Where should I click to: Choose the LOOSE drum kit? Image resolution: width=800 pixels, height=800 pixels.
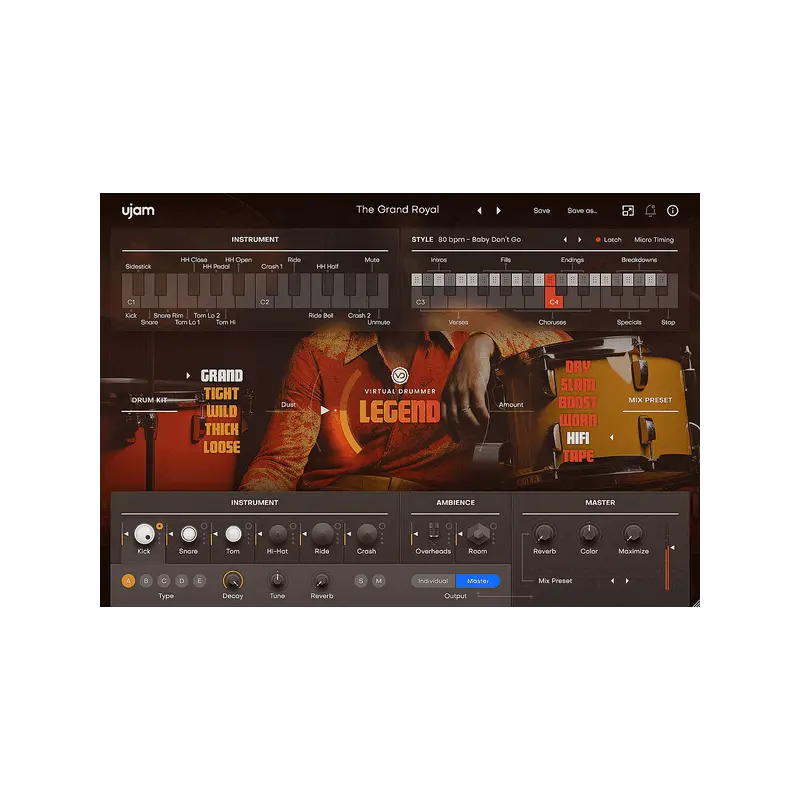click(222, 447)
